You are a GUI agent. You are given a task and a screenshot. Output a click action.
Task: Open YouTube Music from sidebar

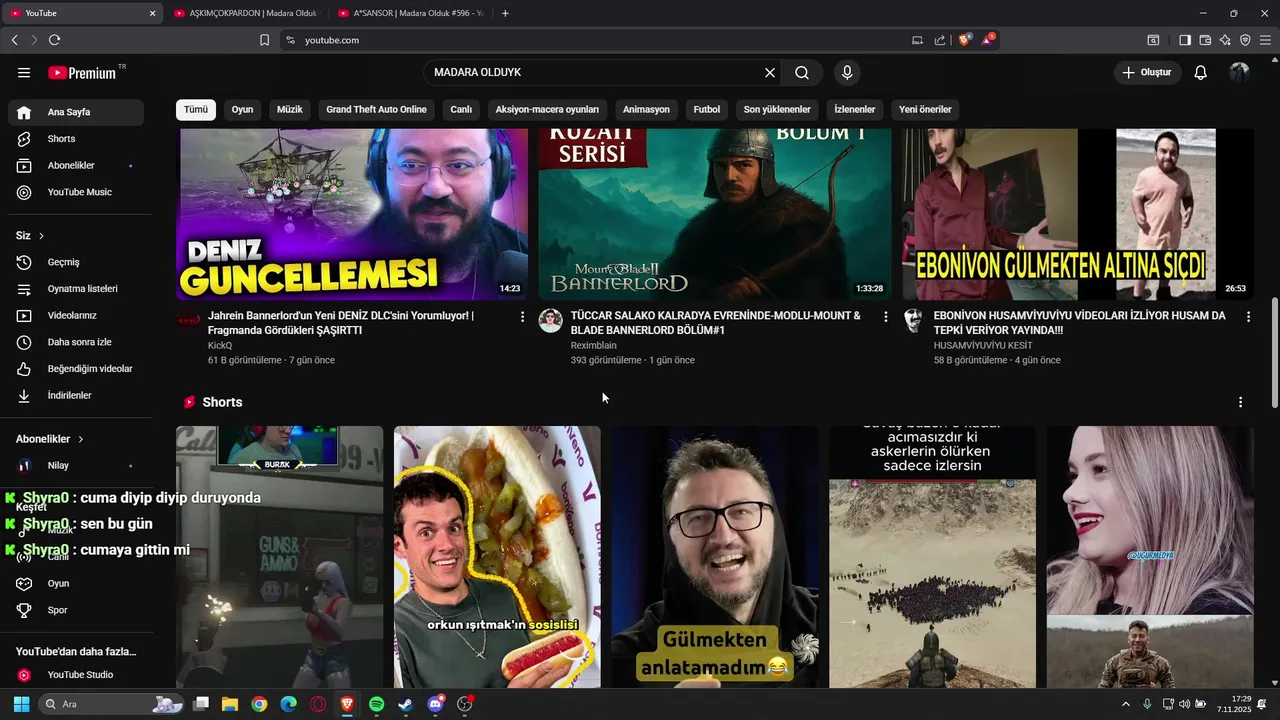76,192
